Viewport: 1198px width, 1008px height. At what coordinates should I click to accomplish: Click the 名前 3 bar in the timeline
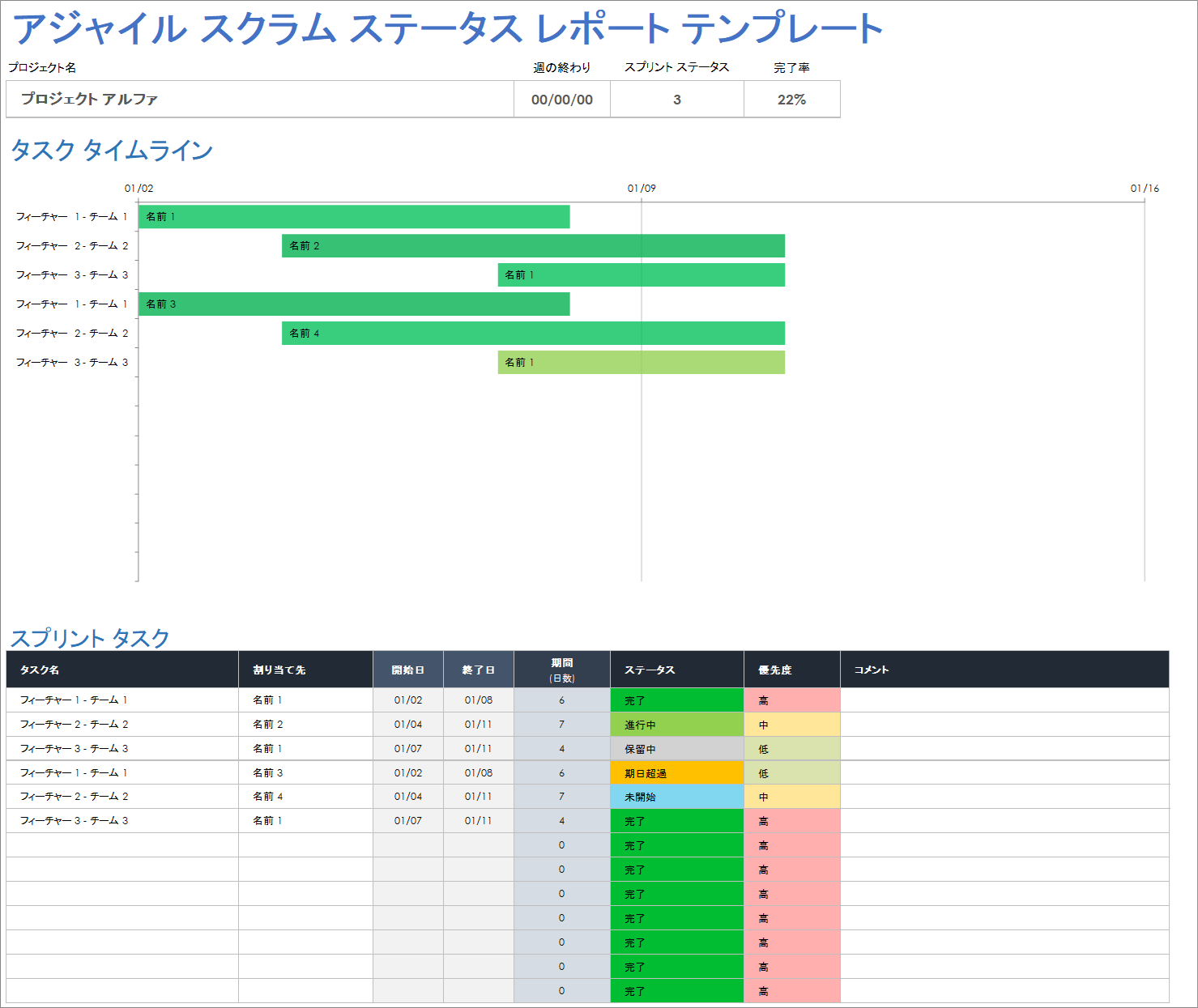354,304
